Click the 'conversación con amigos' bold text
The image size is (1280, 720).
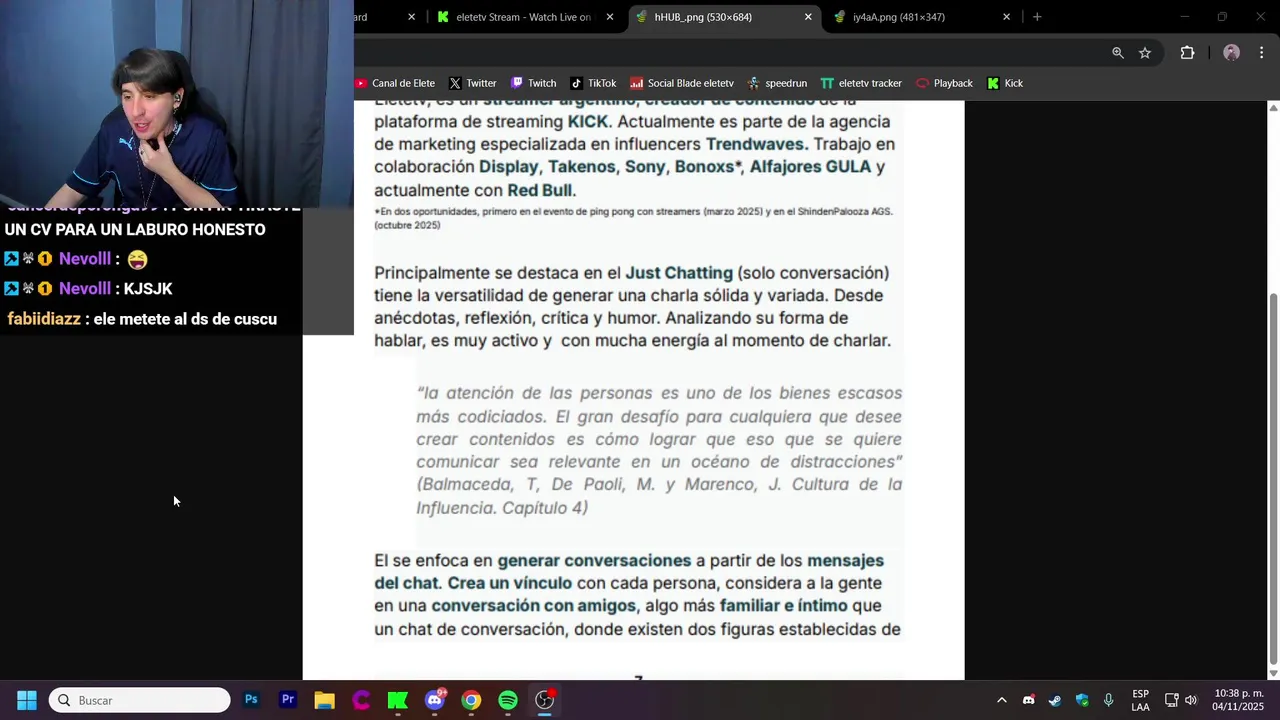point(534,606)
